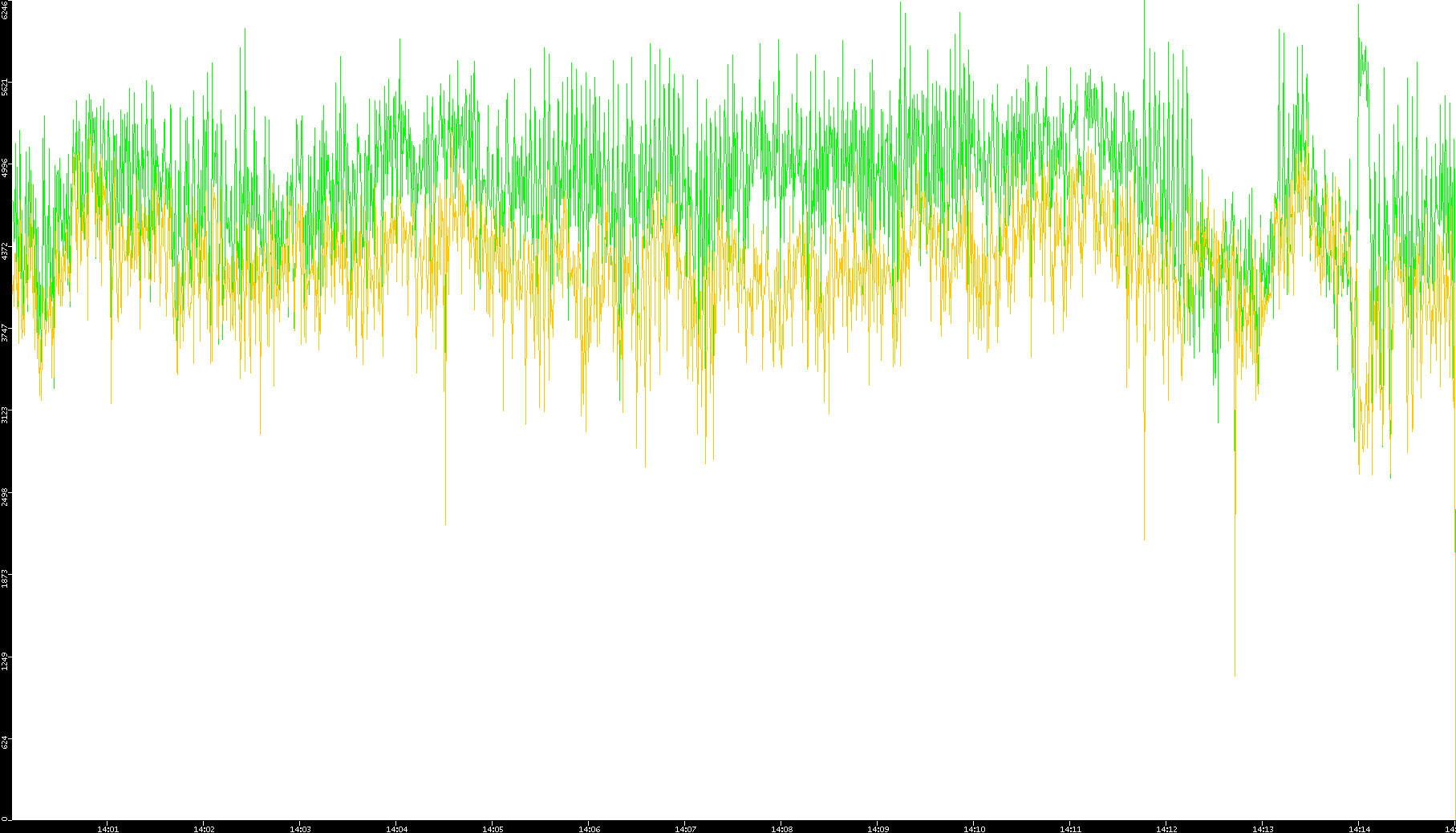Click the 3747 vertical axis label

(5, 332)
